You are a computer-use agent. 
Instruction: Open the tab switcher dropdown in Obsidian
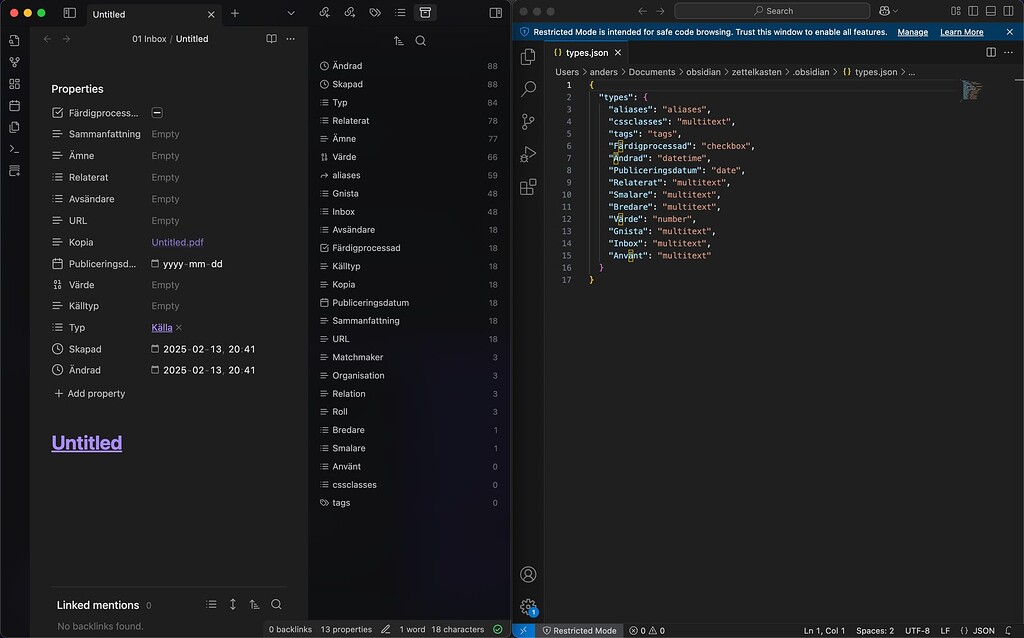[291, 12]
